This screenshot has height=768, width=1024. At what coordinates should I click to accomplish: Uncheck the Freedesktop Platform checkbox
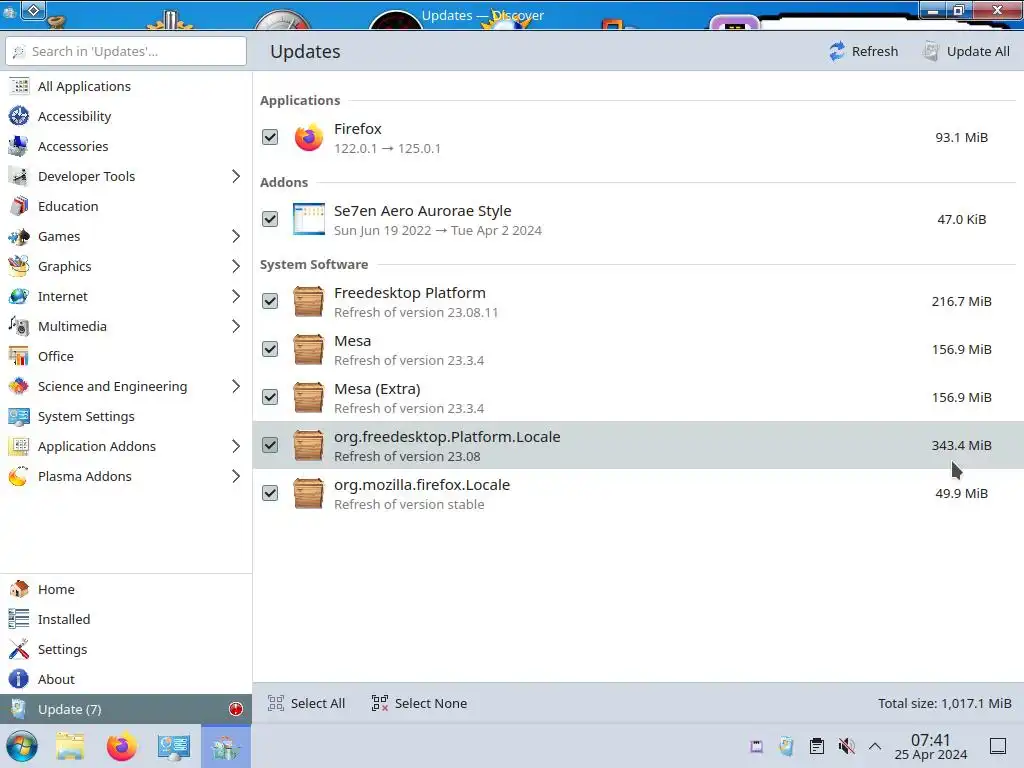(x=270, y=301)
